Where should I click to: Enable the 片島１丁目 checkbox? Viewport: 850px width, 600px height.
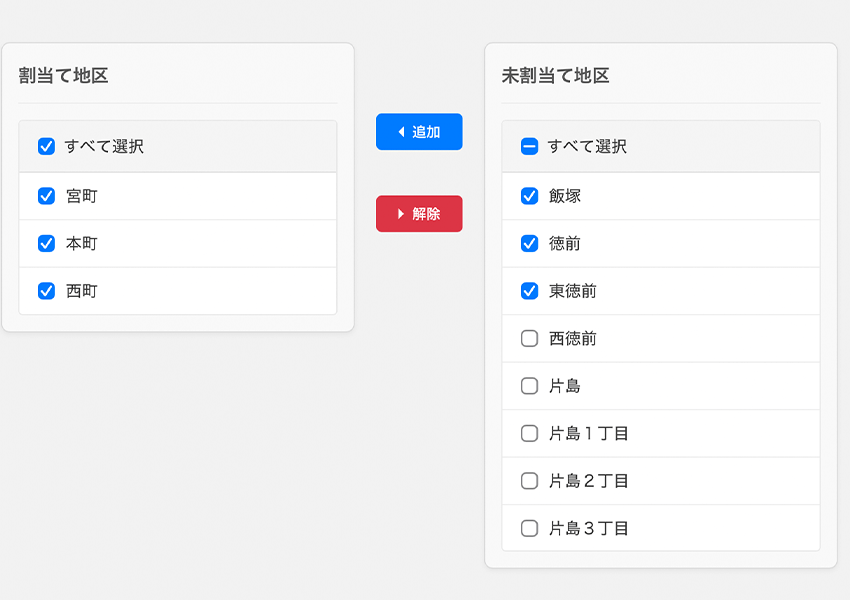[530, 434]
